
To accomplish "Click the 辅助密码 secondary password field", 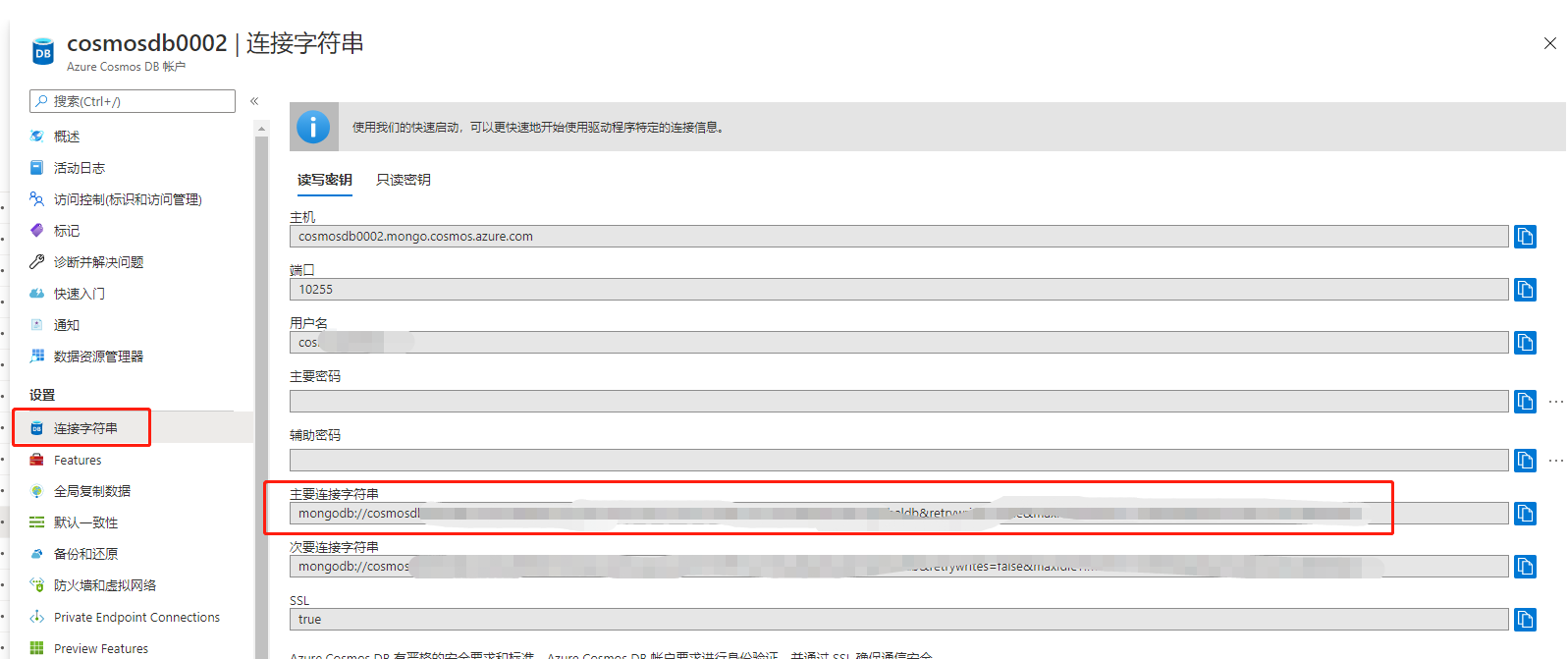I will [x=898, y=461].
